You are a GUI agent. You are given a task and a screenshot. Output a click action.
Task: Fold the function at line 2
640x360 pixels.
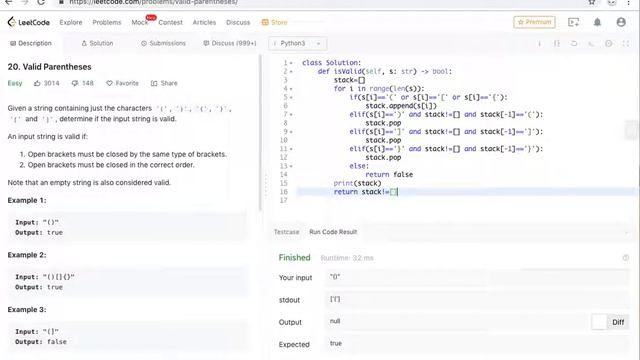(291, 72)
